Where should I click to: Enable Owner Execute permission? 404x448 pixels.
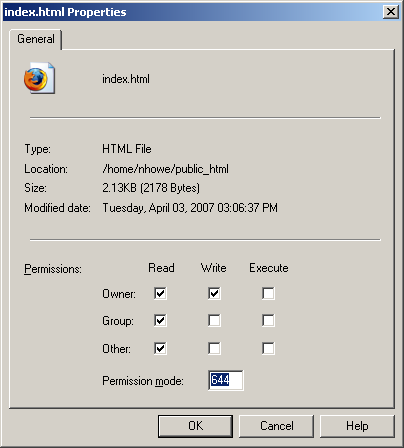[x=268, y=294]
